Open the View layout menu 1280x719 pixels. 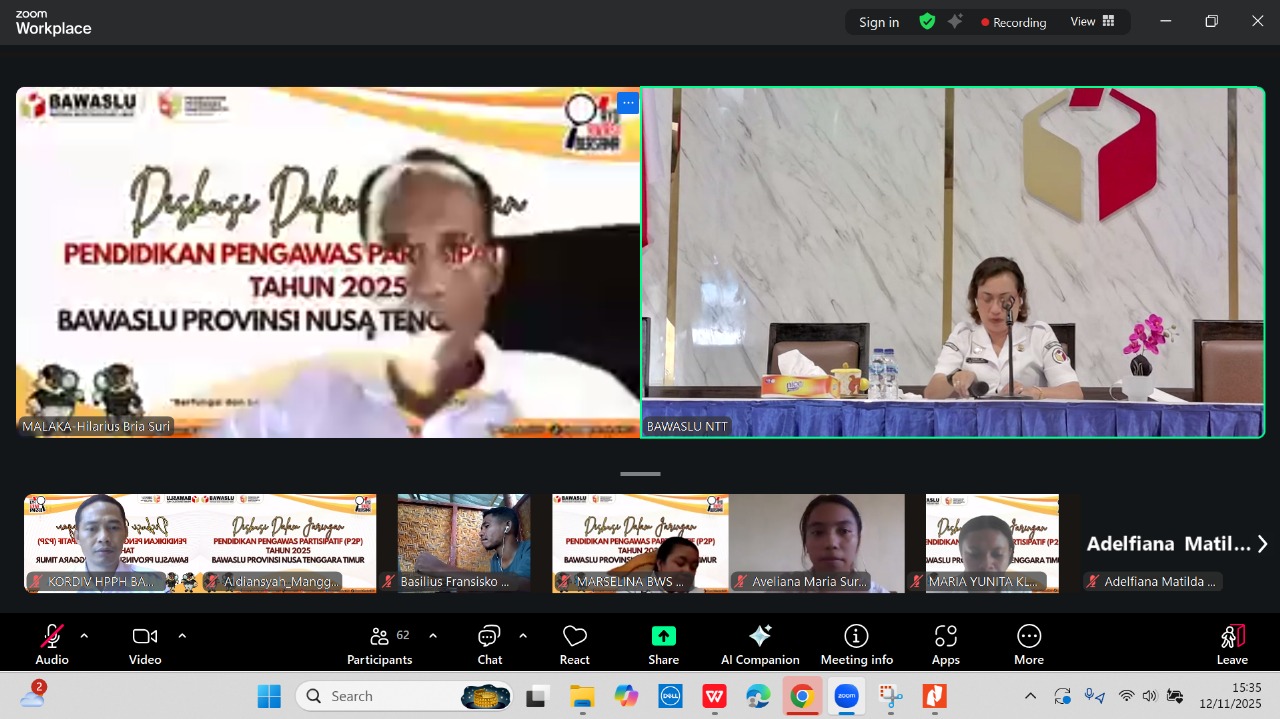pos(1092,21)
